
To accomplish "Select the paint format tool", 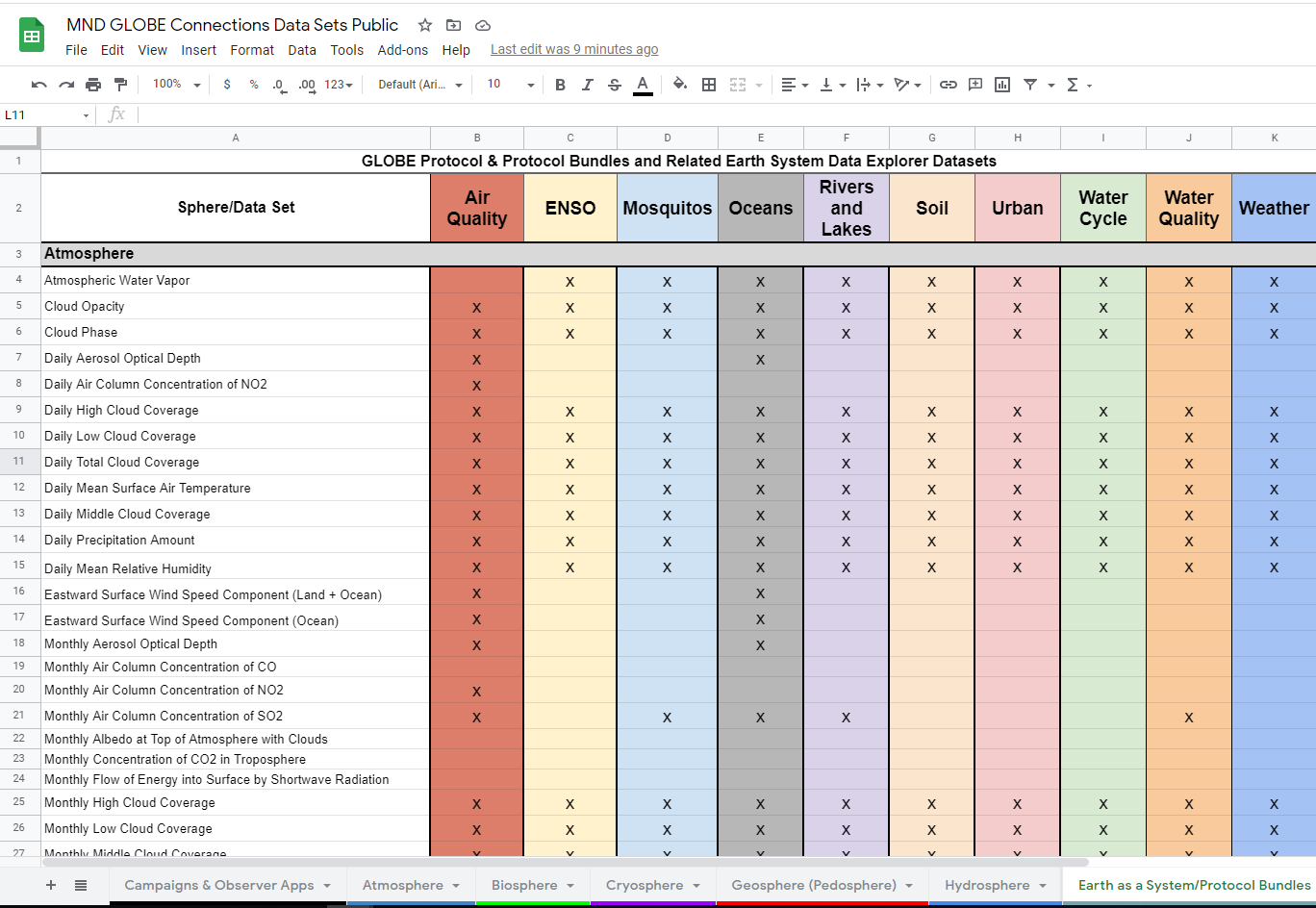I will tap(120, 85).
